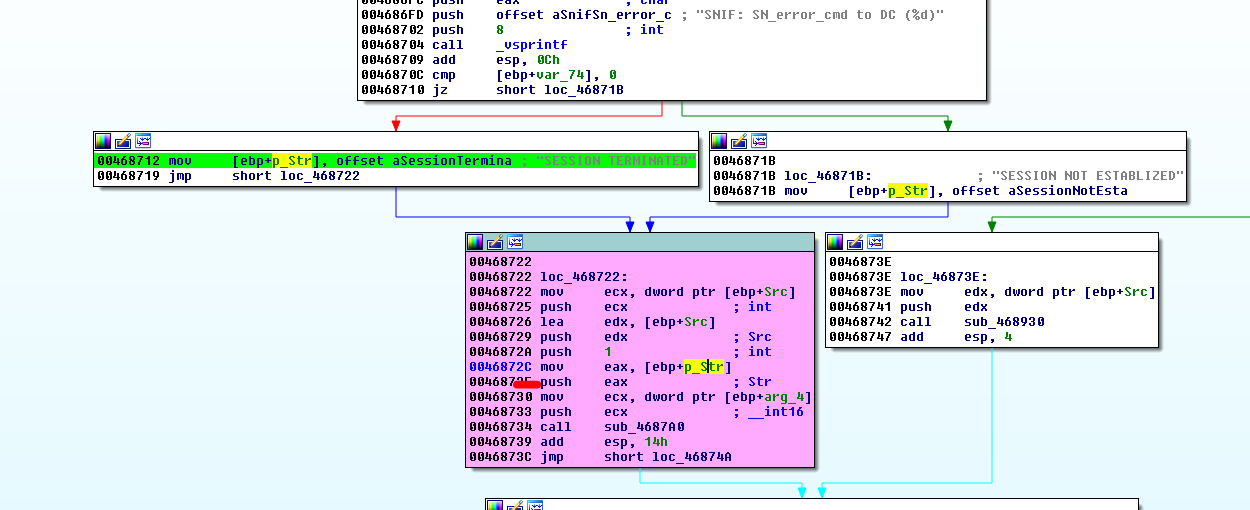The image size is (1250, 510).
Task: Click pencil edit icon on loc_46871B node
Action: coord(739,141)
